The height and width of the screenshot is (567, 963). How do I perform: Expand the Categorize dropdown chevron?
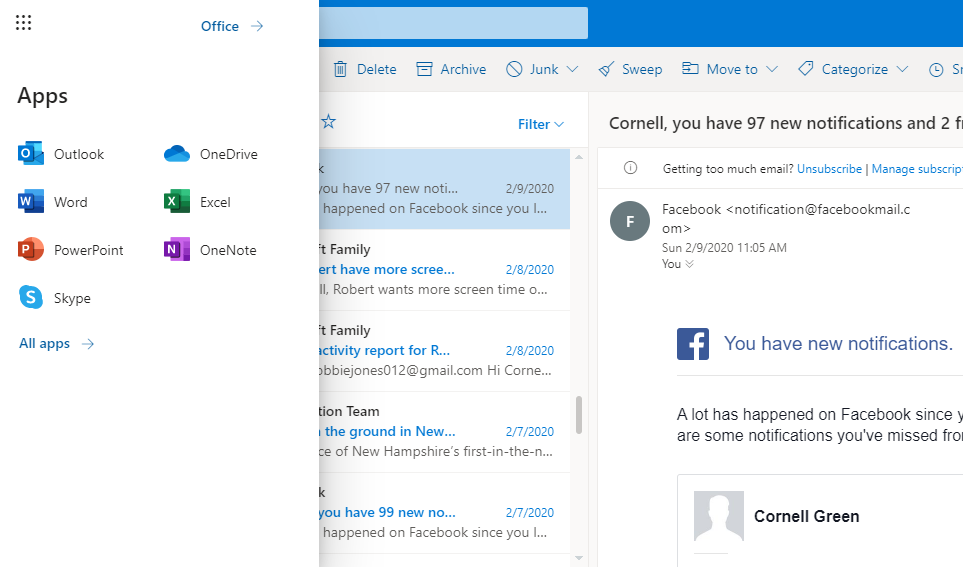902,69
